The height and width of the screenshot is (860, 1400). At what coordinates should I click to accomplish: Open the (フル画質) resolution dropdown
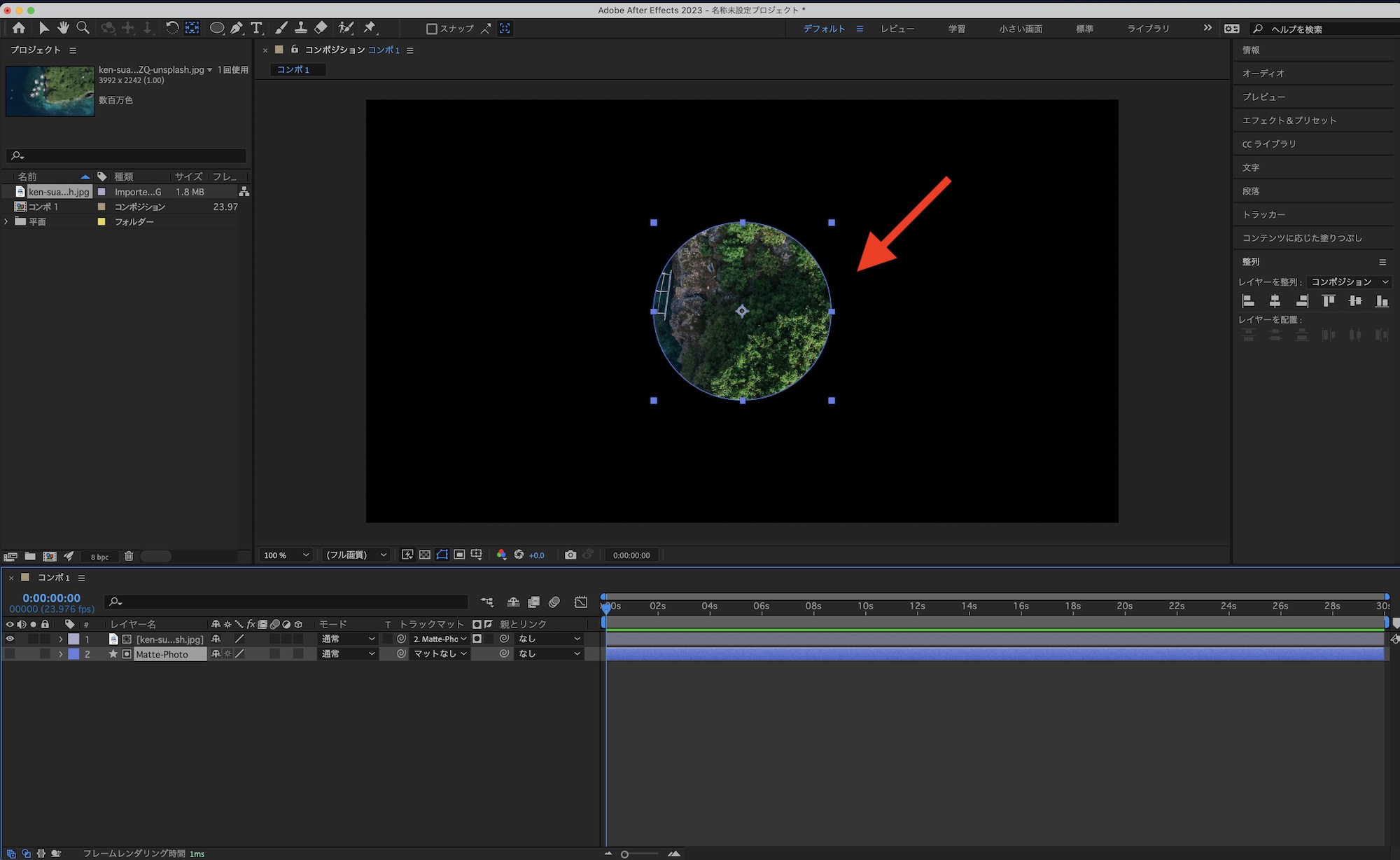tap(356, 555)
